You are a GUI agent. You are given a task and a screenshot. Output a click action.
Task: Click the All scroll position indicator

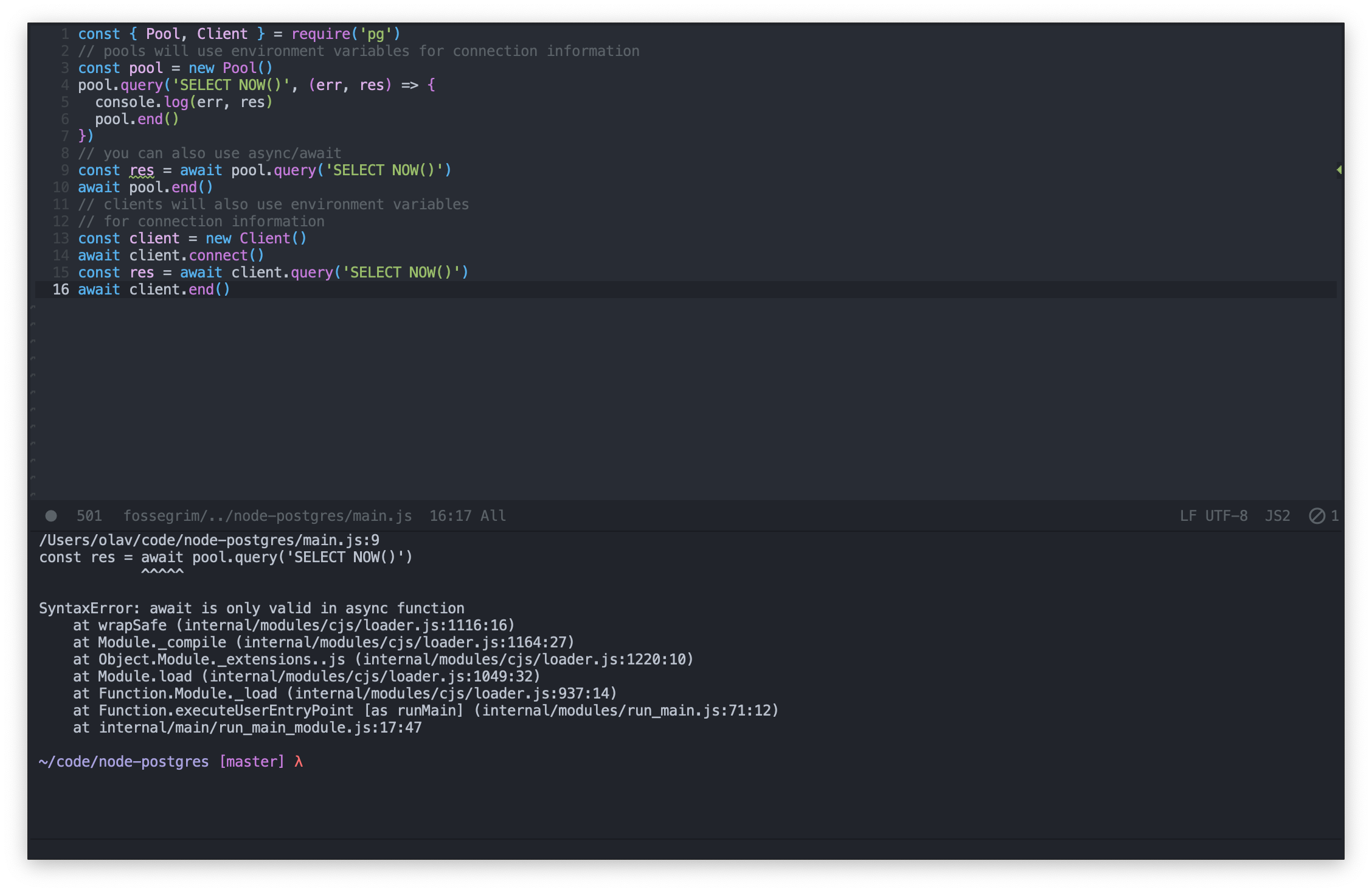493,516
